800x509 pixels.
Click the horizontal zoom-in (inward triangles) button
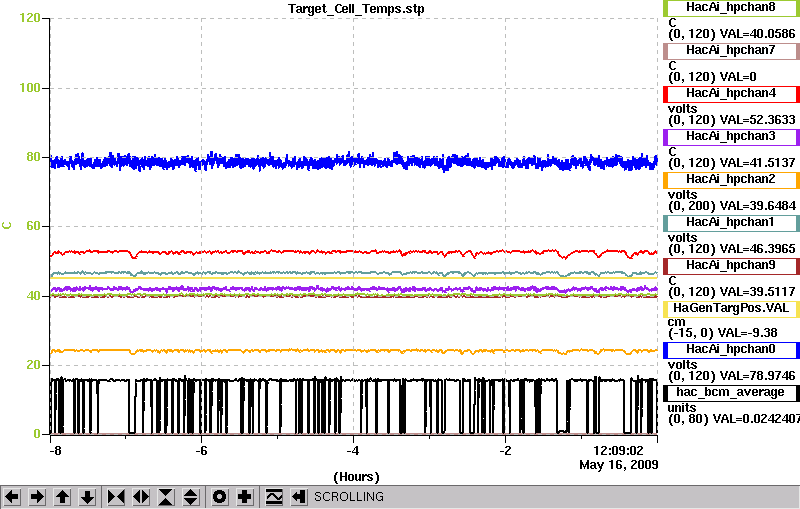click(116, 497)
